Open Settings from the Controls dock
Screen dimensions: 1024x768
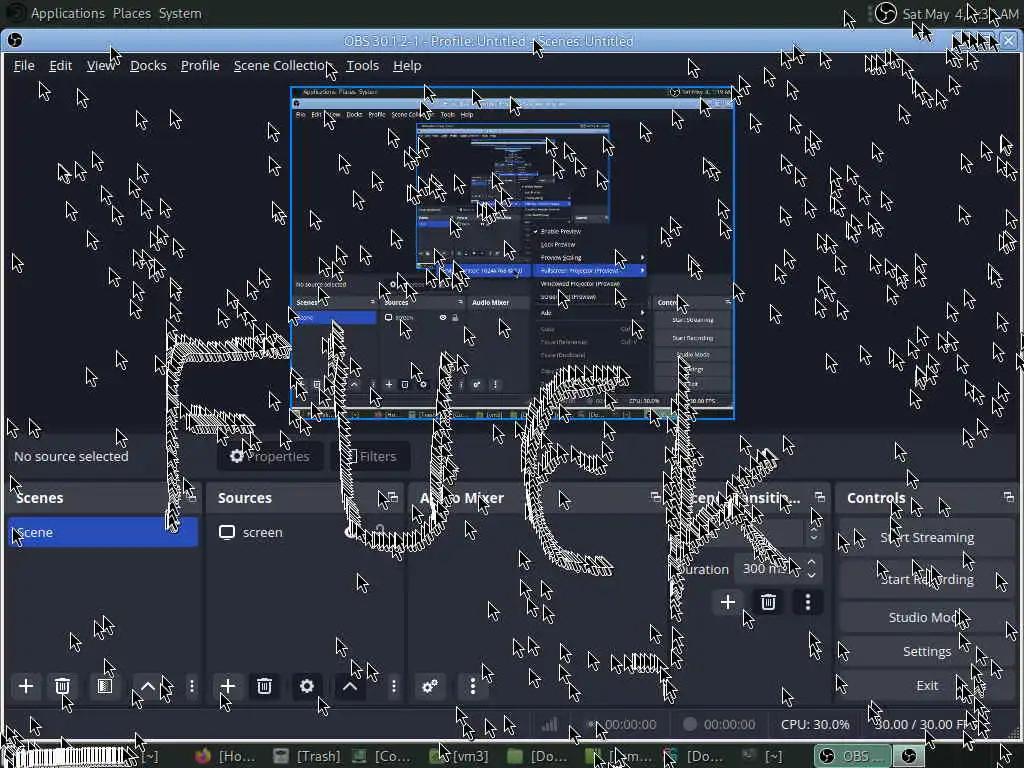(x=927, y=651)
